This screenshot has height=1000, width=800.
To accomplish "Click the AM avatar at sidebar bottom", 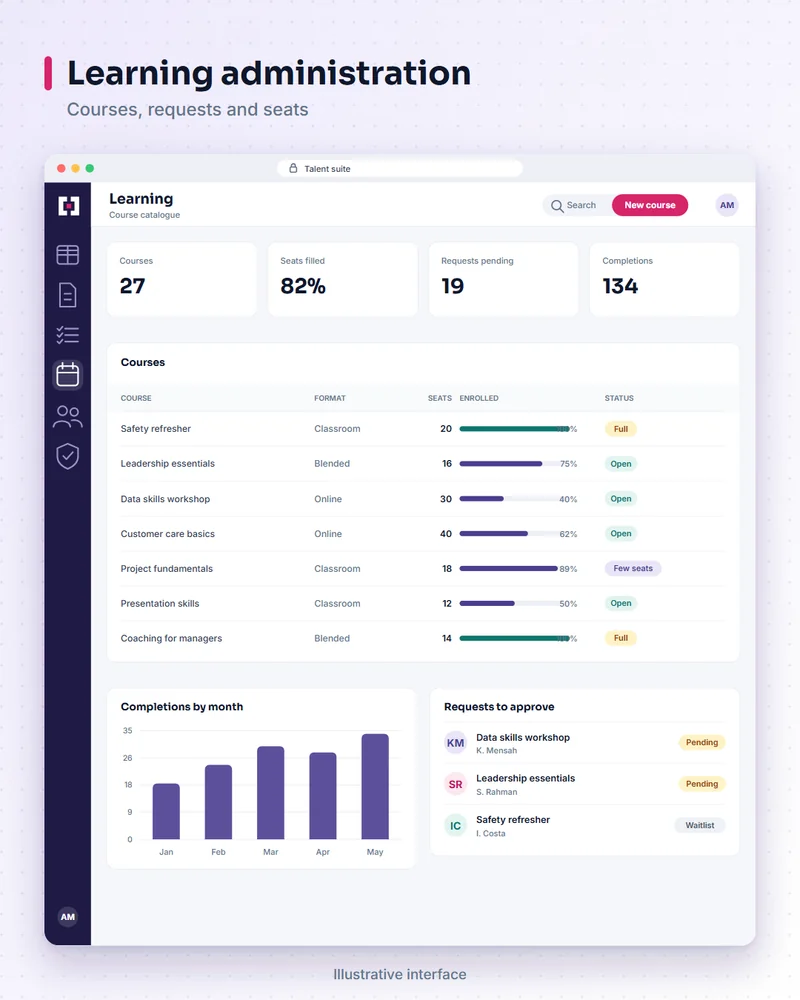I will [x=68, y=917].
